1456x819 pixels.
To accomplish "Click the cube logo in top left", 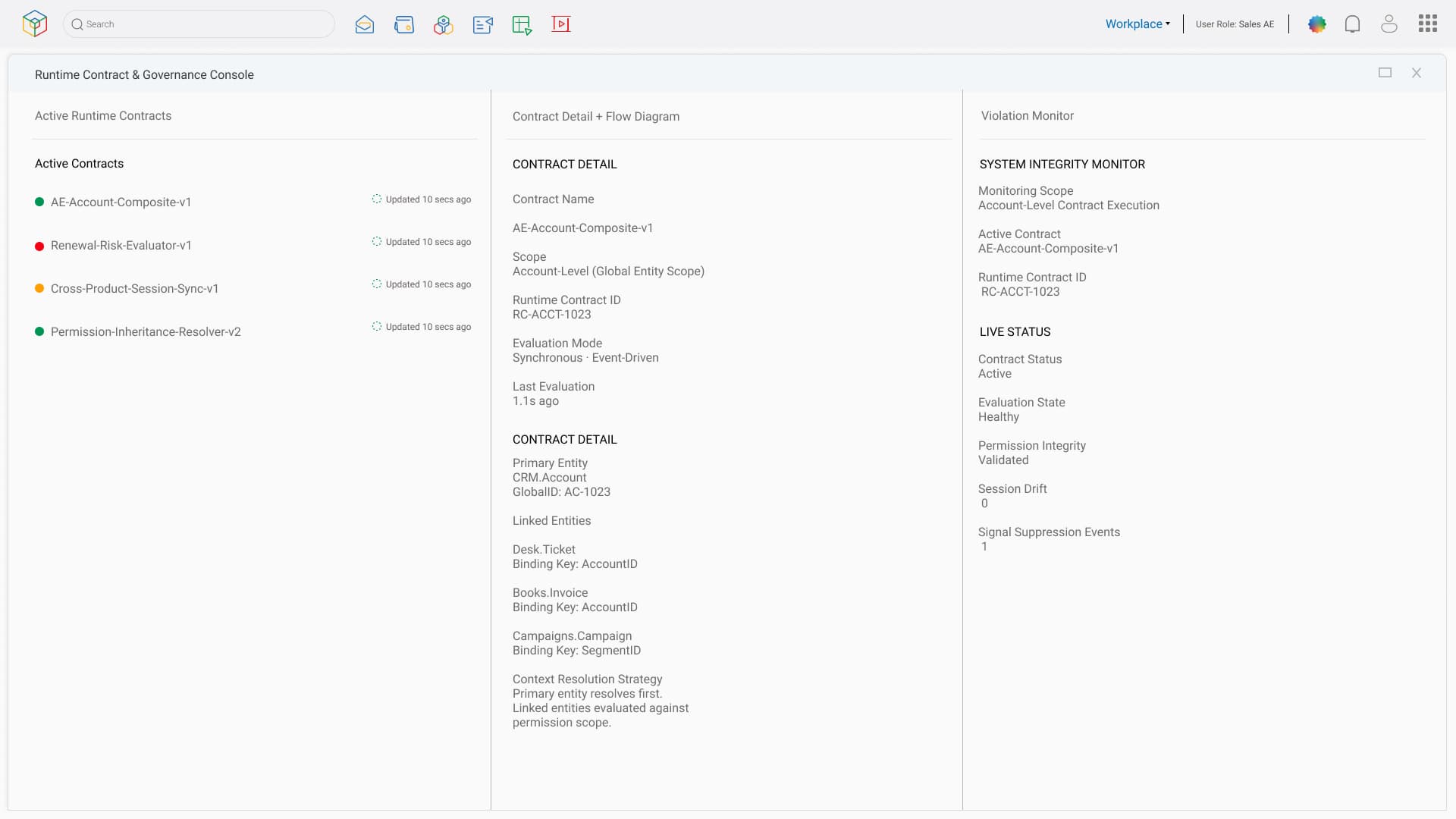I will [34, 23].
